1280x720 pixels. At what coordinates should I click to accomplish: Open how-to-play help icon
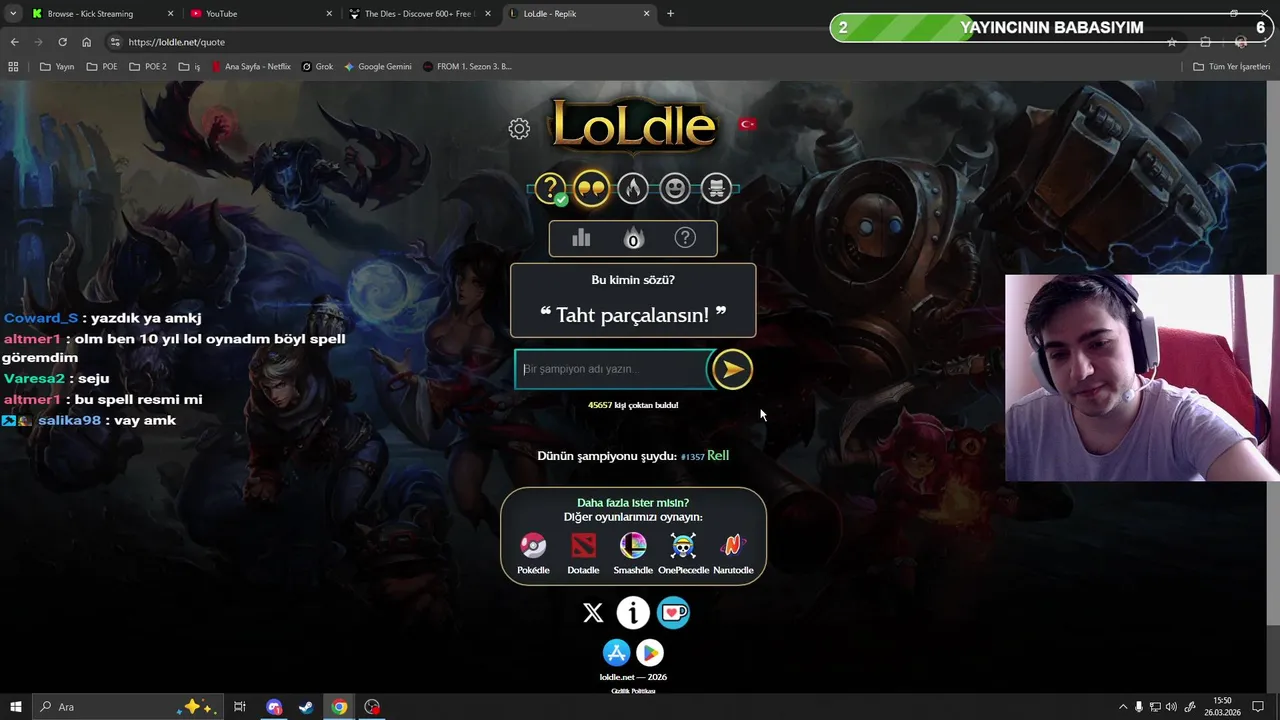coord(685,238)
